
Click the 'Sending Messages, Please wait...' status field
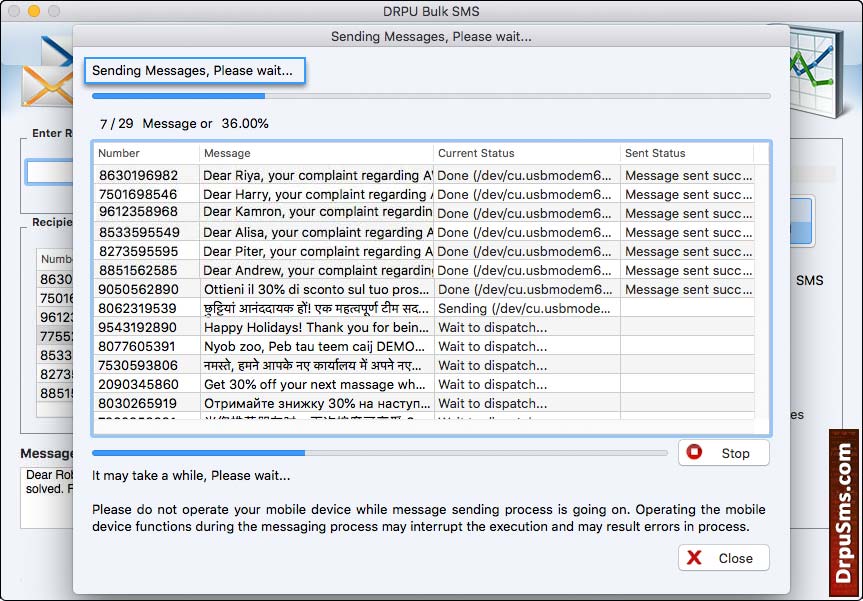point(195,70)
